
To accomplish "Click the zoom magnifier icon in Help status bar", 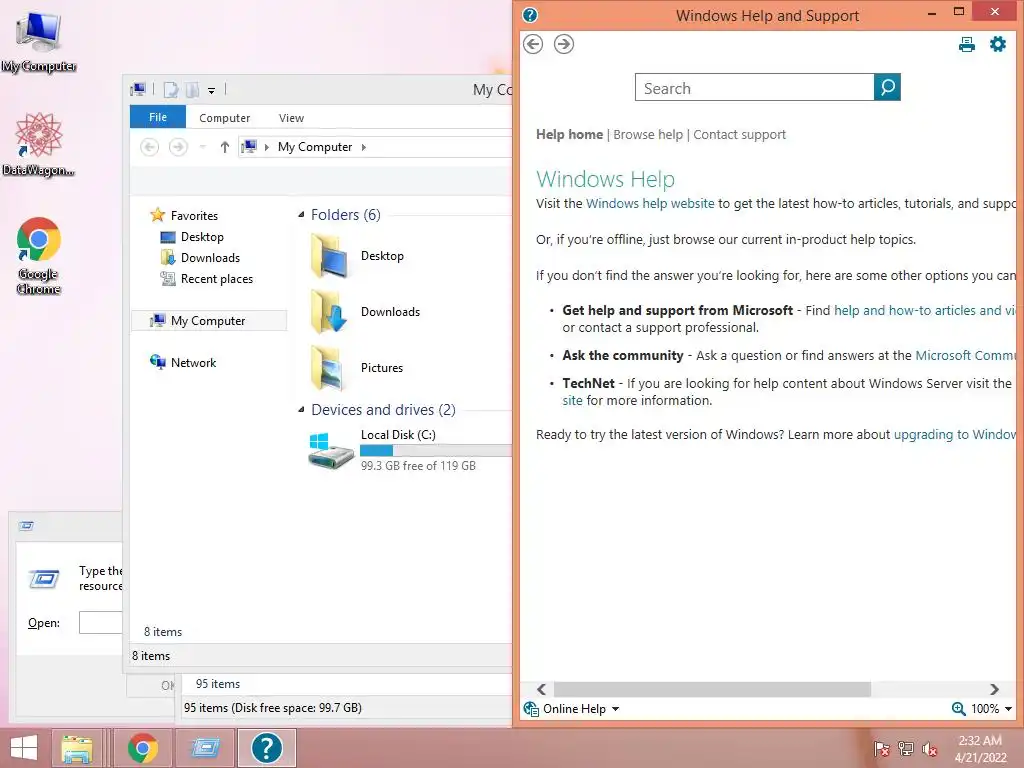I will [x=959, y=709].
